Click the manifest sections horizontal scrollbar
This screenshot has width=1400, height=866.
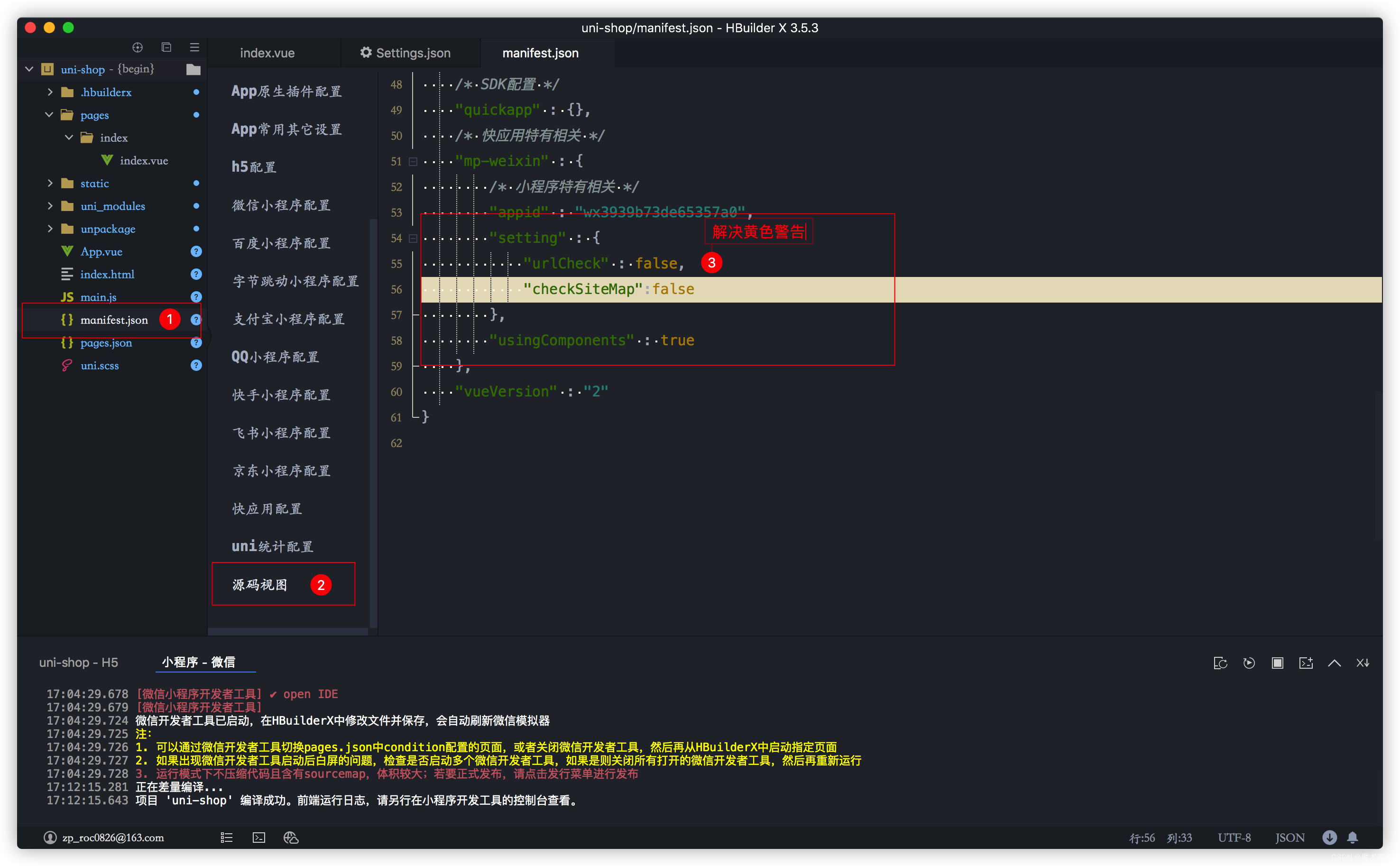[288, 632]
